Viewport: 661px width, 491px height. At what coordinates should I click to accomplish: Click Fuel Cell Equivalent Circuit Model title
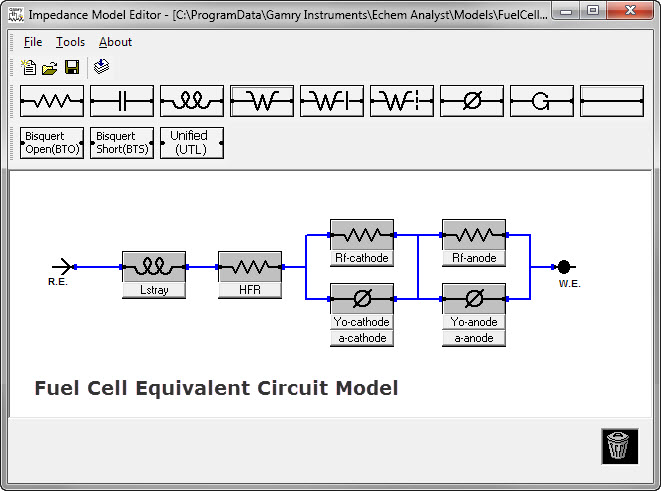[x=216, y=388]
